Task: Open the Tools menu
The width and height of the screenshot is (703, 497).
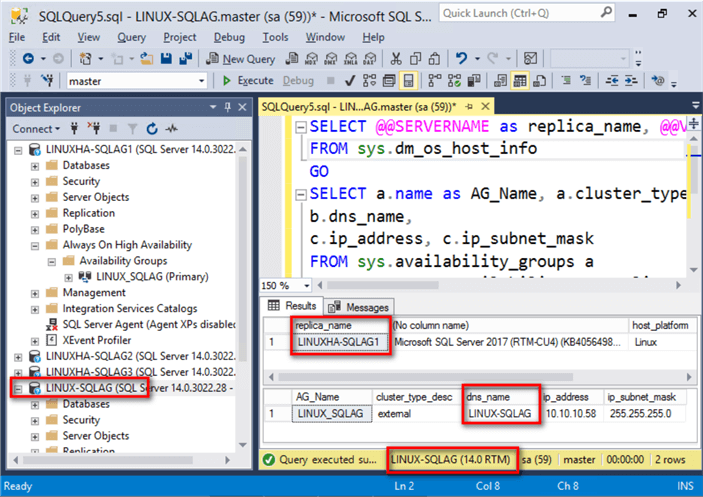Action: pos(275,37)
